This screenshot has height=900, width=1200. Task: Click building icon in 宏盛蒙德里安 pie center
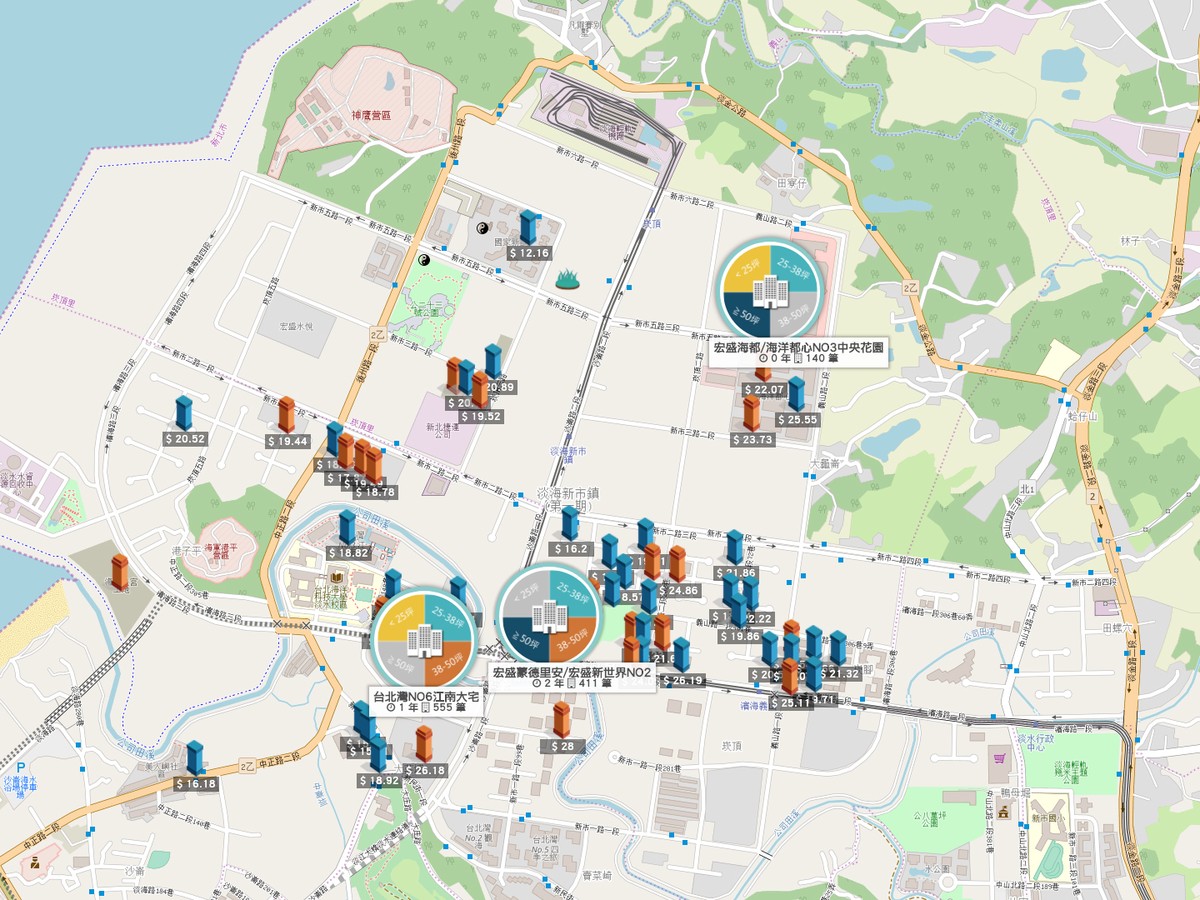pyautogui.click(x=548, y=617)
